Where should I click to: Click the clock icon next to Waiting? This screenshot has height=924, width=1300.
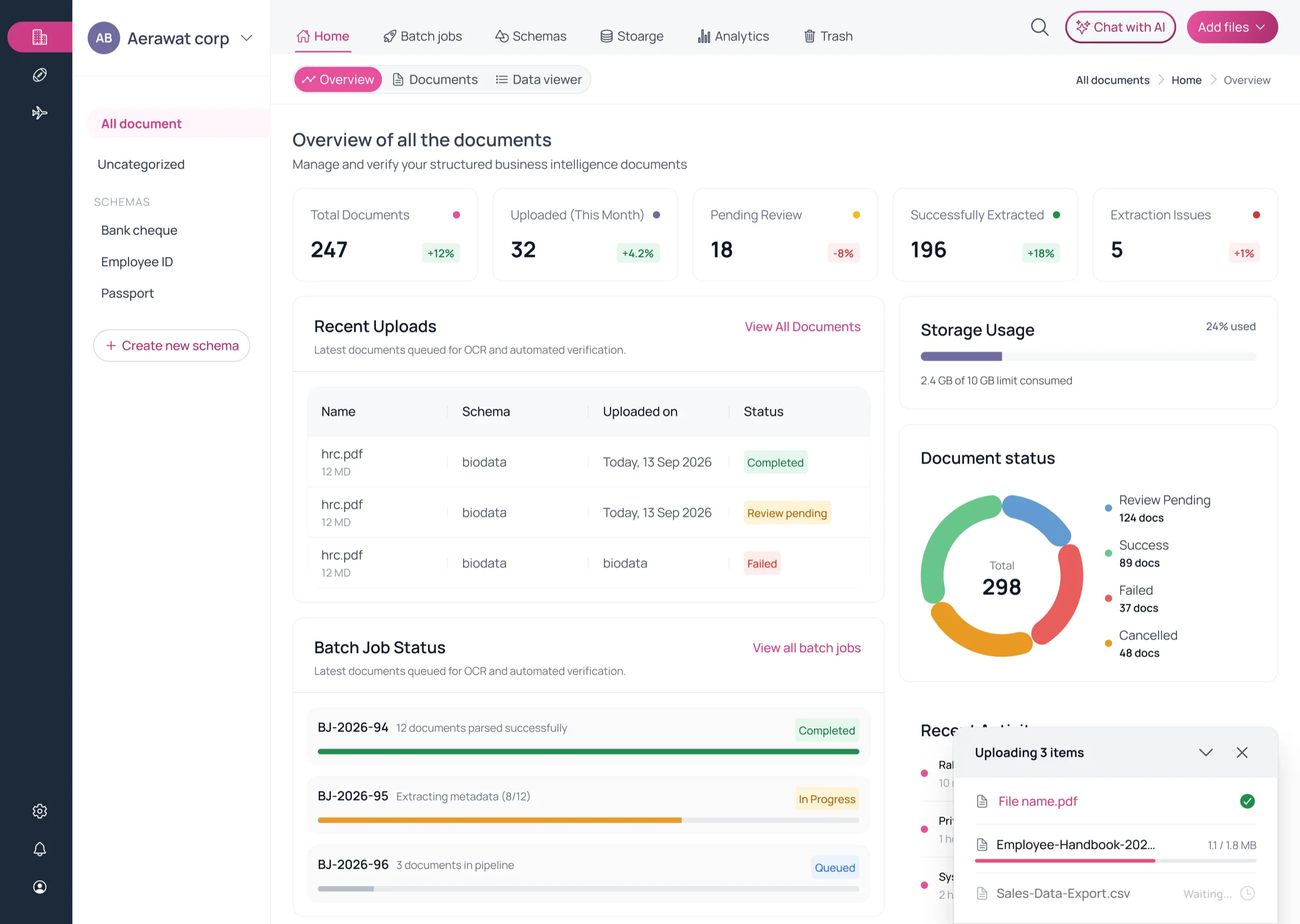pyautogui.click(x=1247, y=893)
